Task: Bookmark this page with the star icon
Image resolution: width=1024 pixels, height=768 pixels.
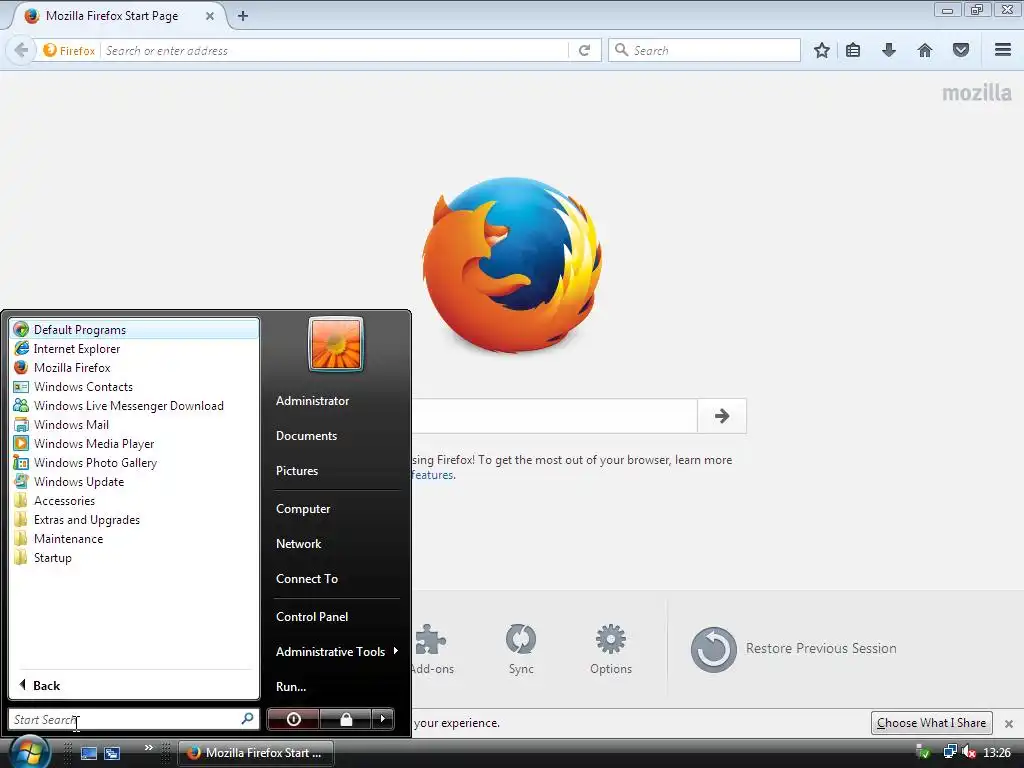Action: pyautogui.click(x=822, y=50)
